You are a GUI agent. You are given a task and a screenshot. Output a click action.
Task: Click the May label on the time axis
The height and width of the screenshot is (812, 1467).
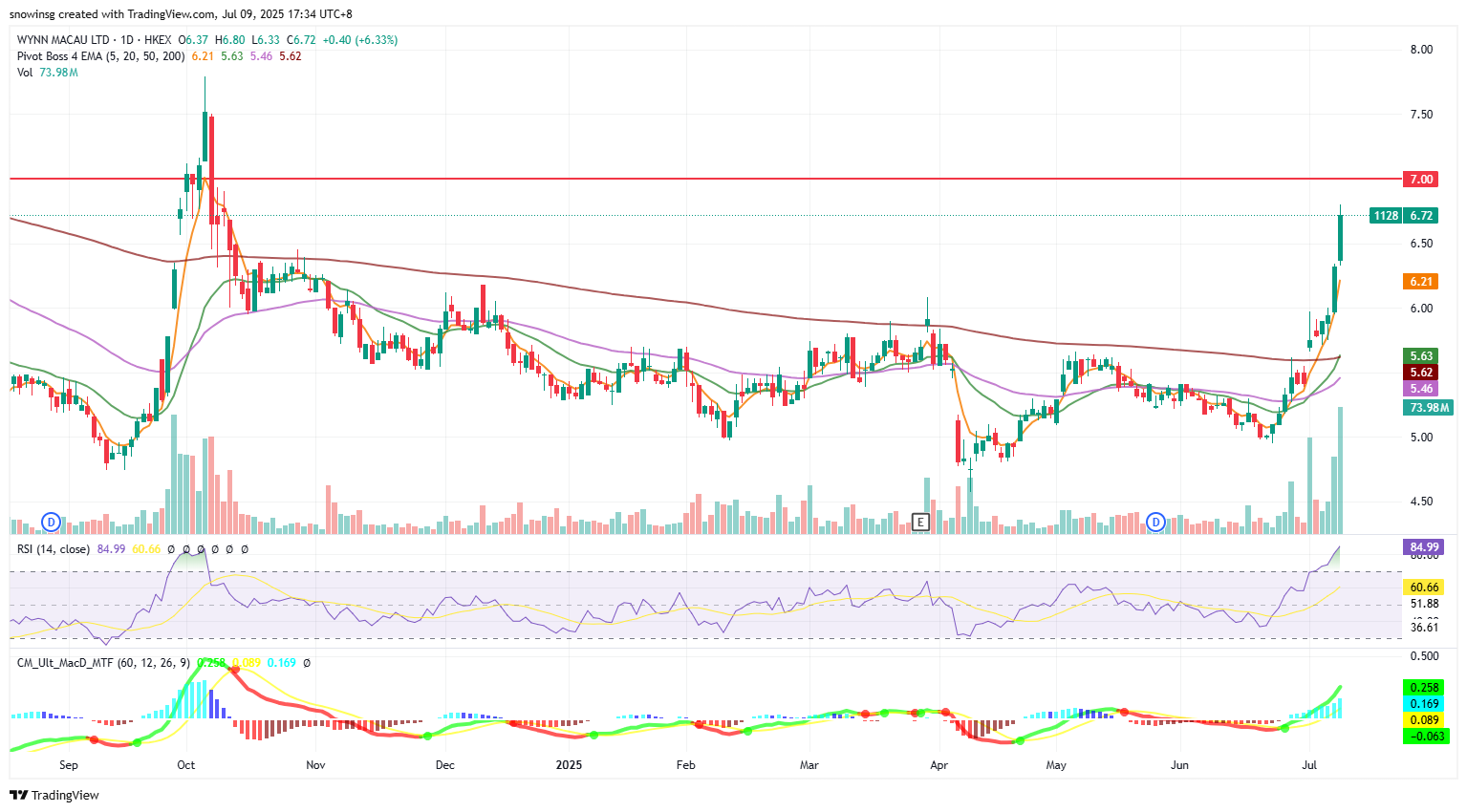tap(1056, 765)
